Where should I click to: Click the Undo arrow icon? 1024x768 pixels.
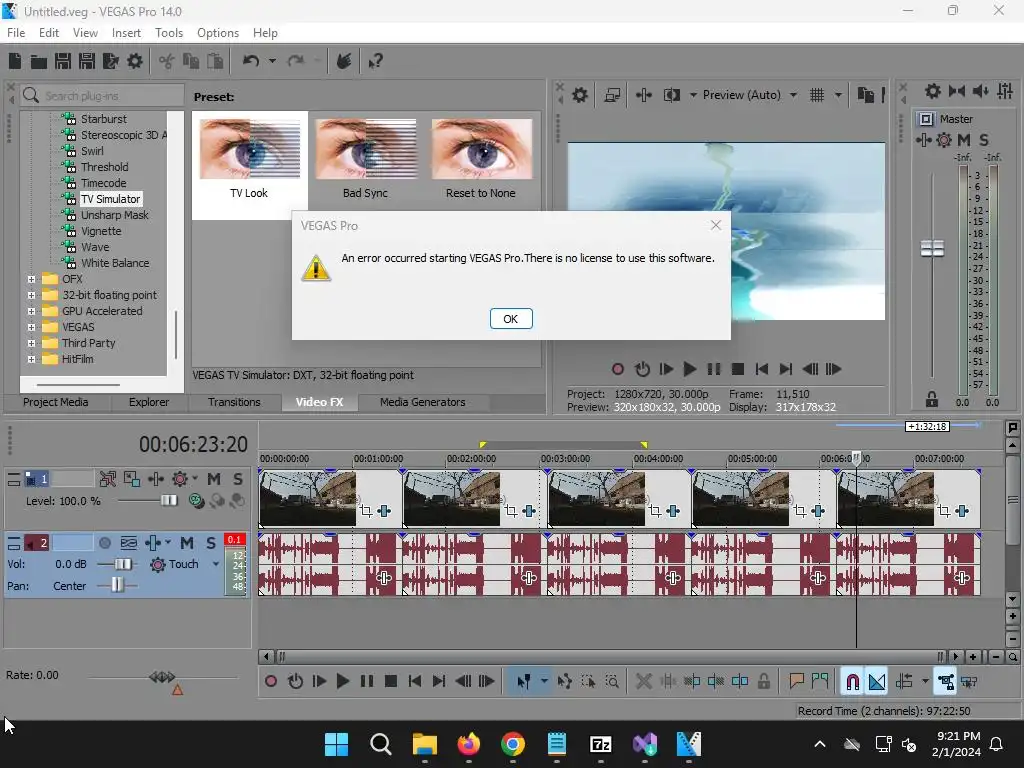(x=251, y=61)
